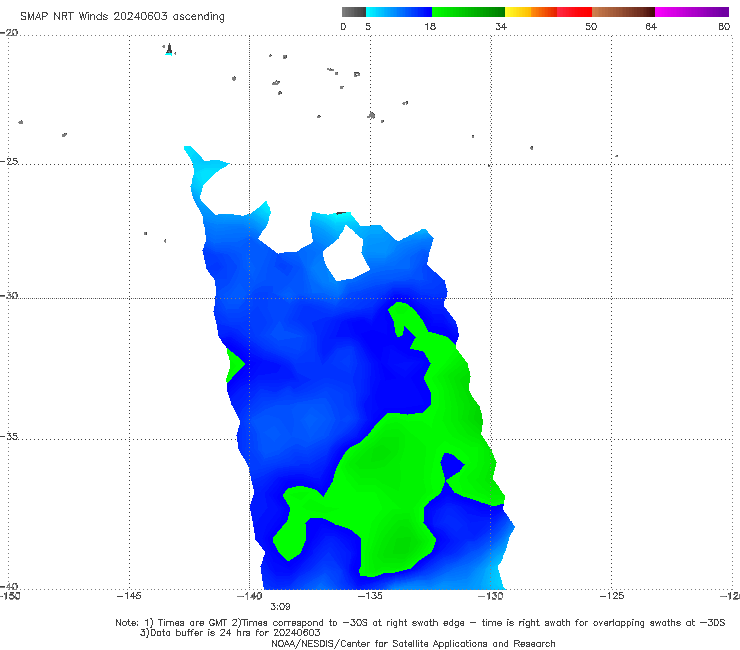Click the latitude label '-35'
740x650 pixels.
click(9, 436)
